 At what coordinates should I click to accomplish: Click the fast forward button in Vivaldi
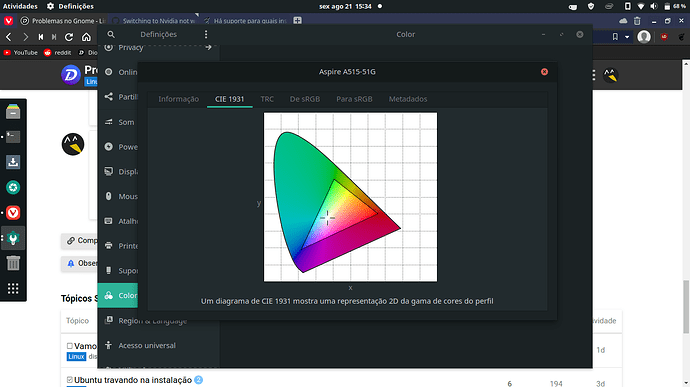[x=54, y=37]
